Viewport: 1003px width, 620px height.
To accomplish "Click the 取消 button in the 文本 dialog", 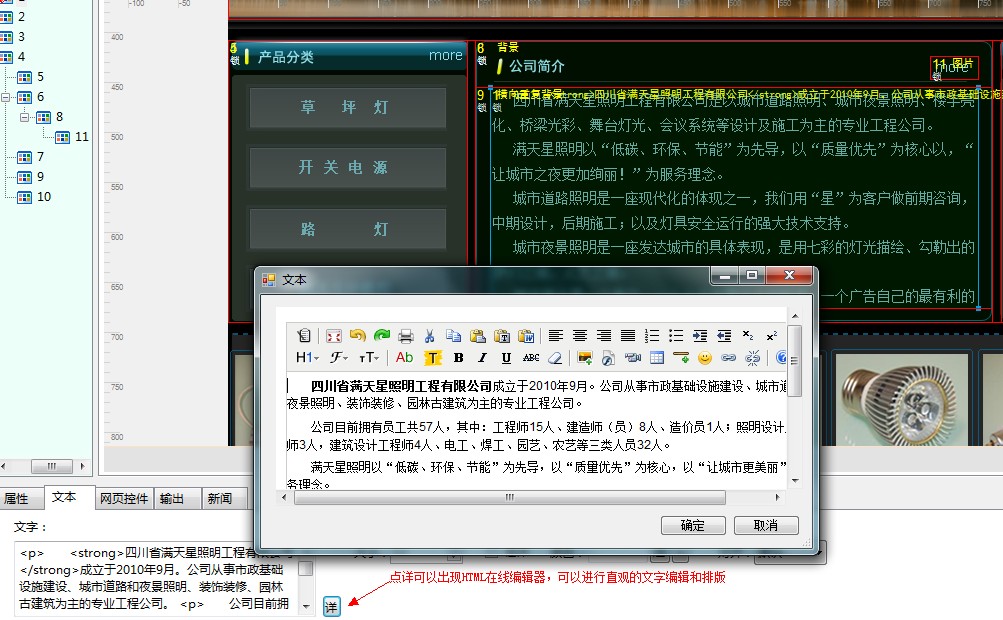I will (766, 525).
